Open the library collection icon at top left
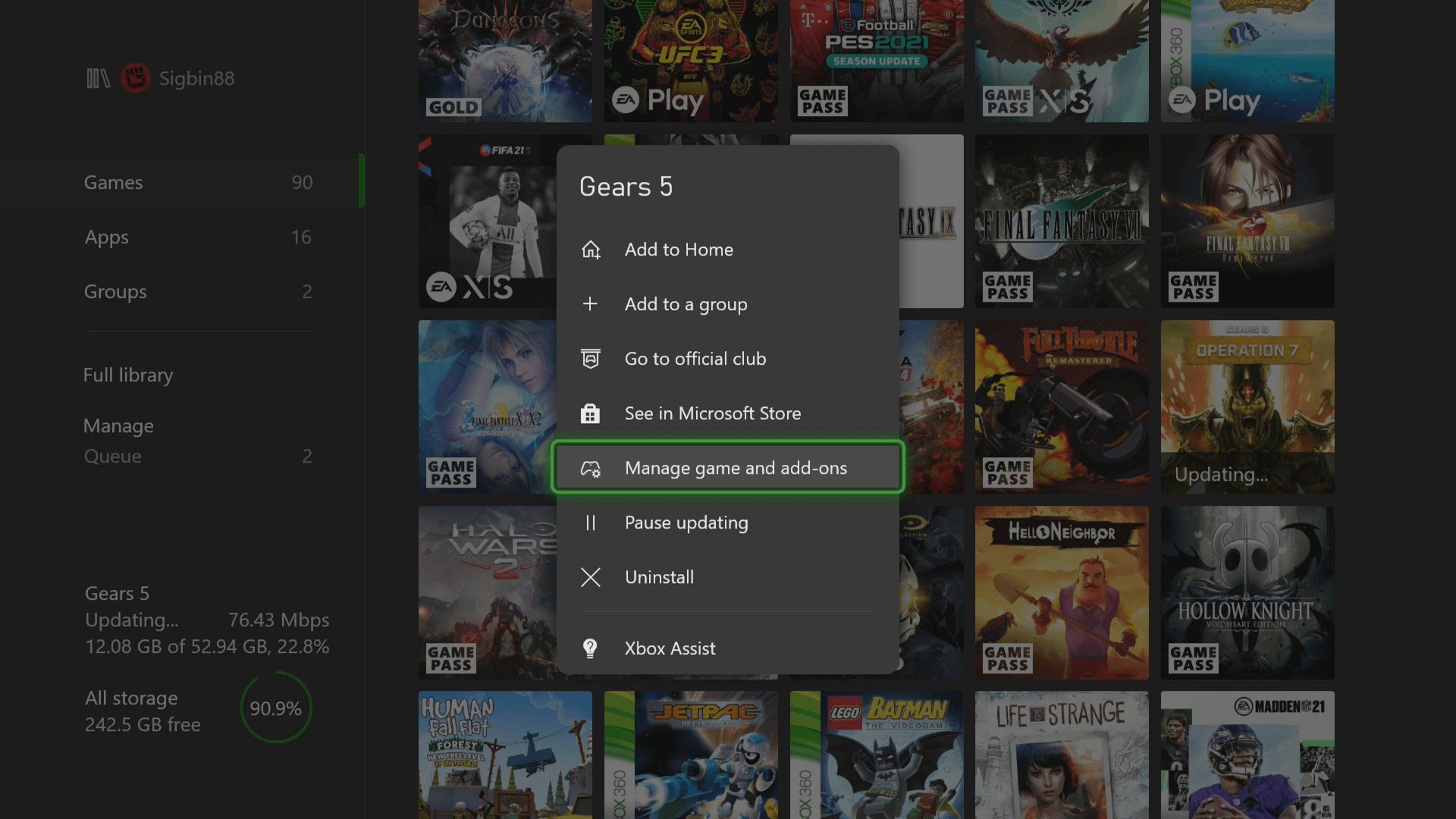 click(97, 77)
